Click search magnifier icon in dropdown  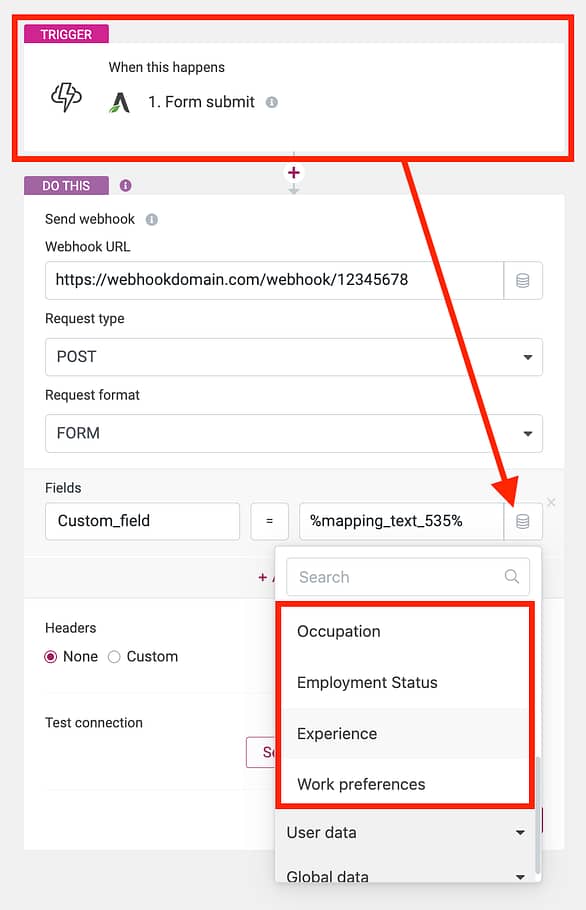[x=512, y=576]
